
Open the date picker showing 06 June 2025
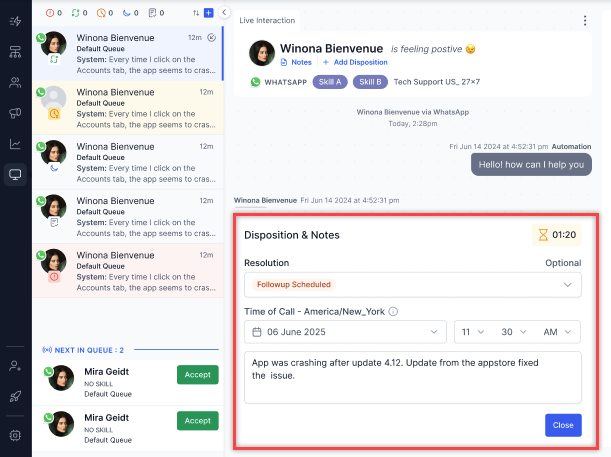345,332
